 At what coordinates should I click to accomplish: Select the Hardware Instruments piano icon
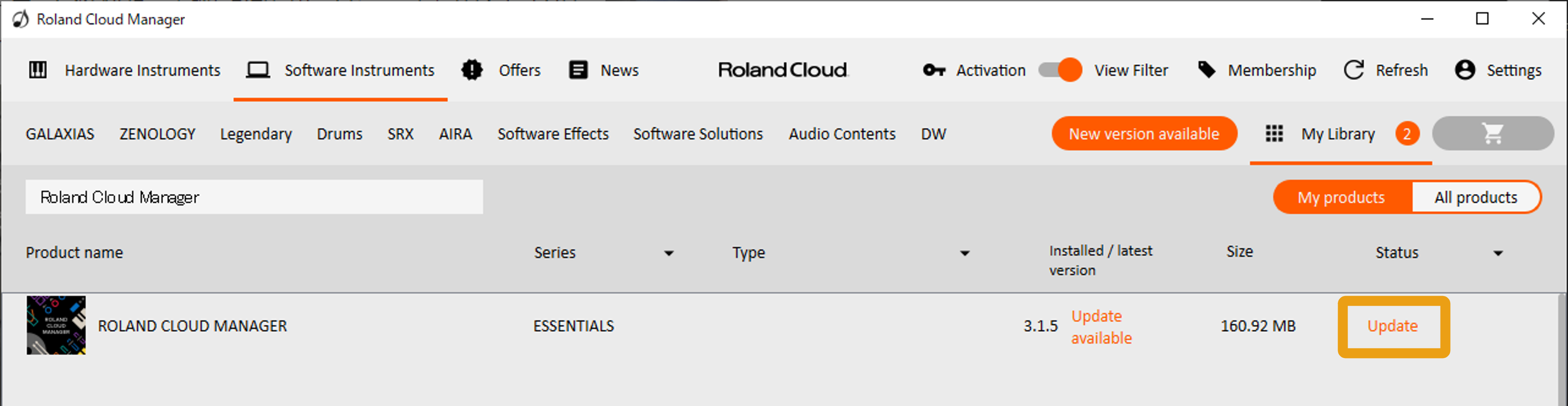pyautogui.click(x=37, y=70)
